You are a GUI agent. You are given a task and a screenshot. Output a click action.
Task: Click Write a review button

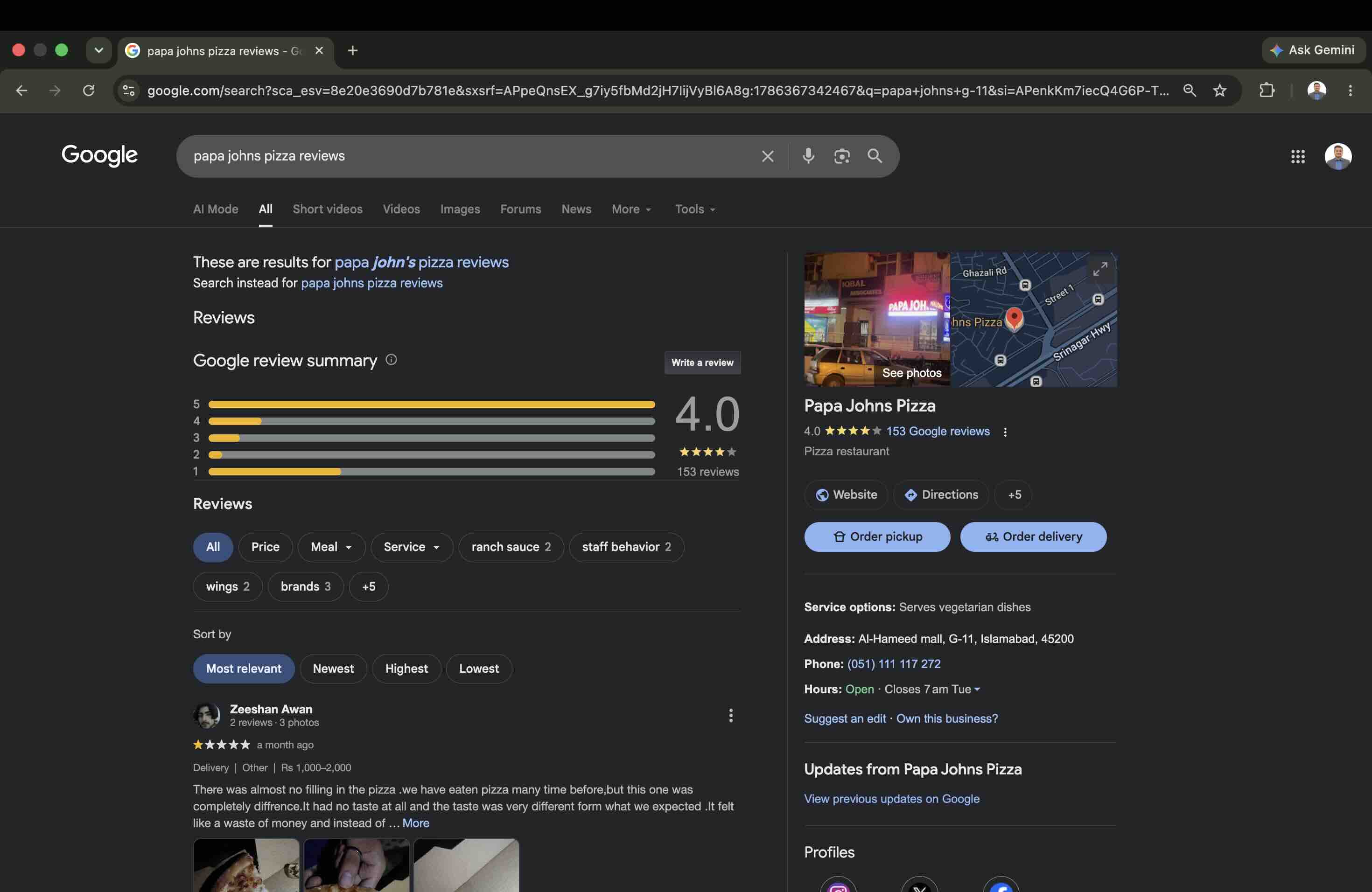pos(702,362)
